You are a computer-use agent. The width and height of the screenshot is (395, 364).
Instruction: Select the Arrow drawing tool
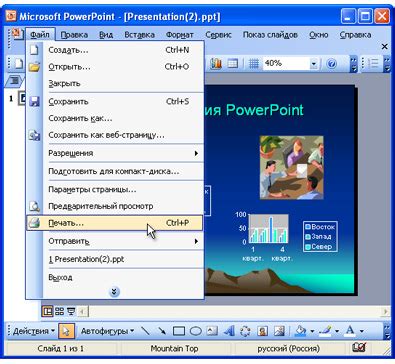(x=162, y=331)
